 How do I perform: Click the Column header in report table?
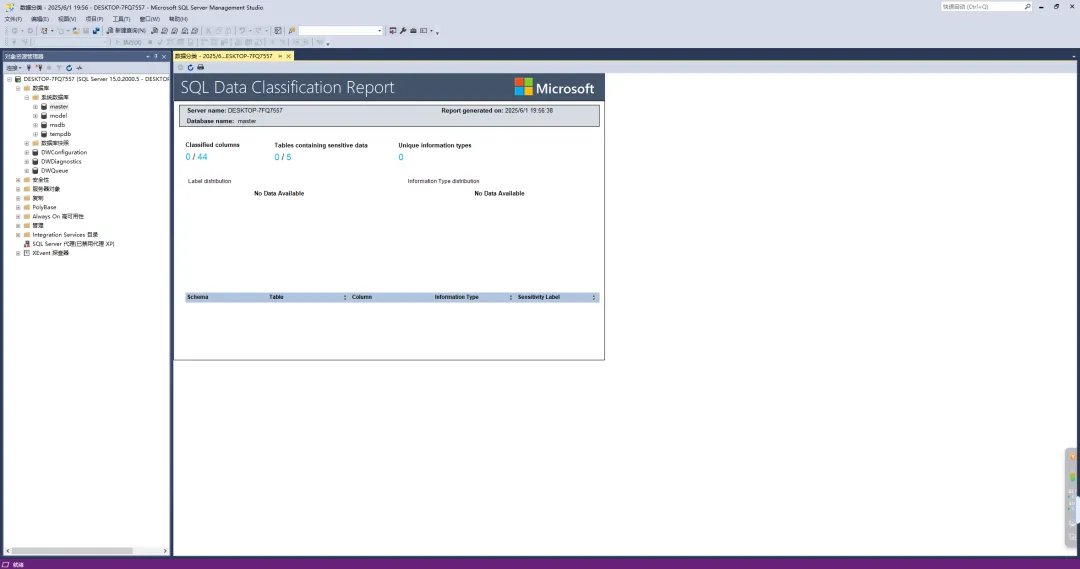(x=362, y=297)
